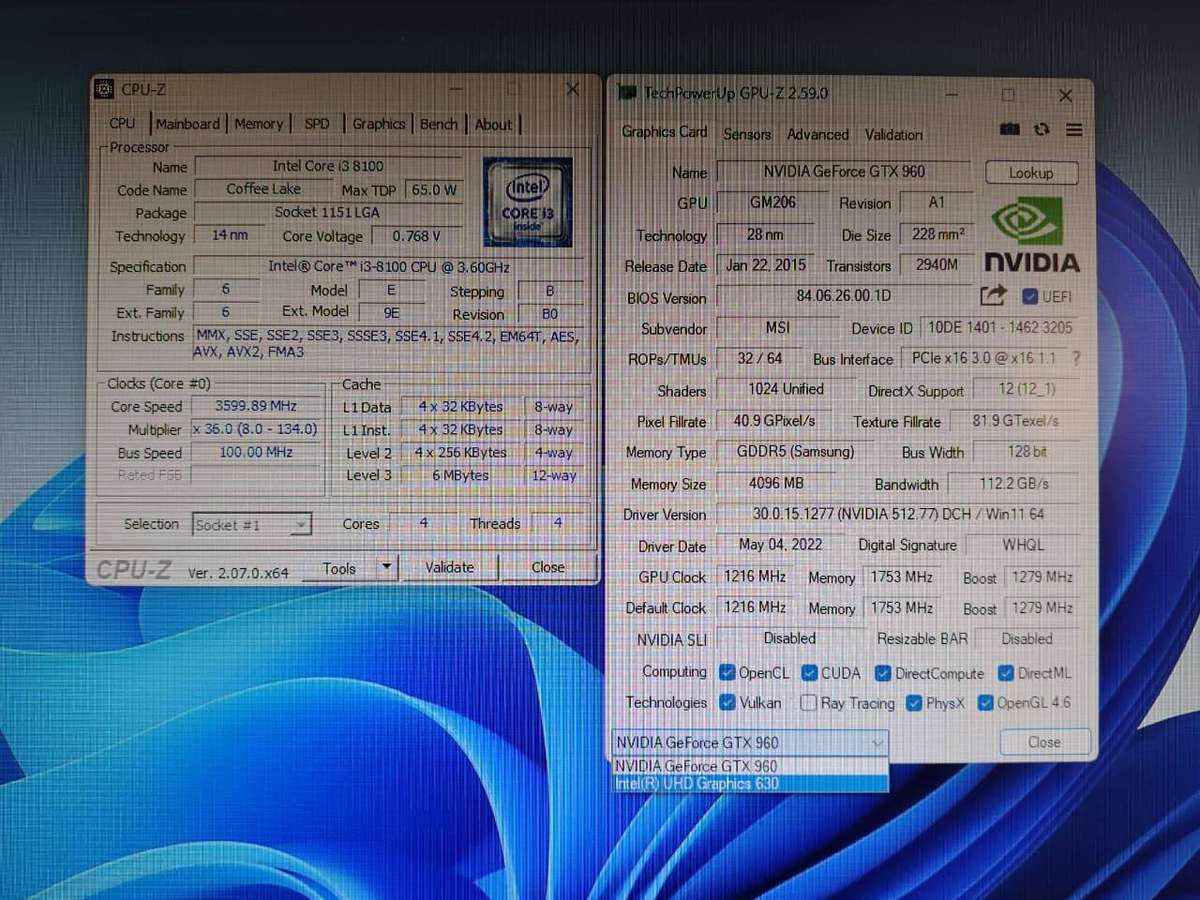
Task: Click the Close button in CPU-Z
Action: pos(548,567)
